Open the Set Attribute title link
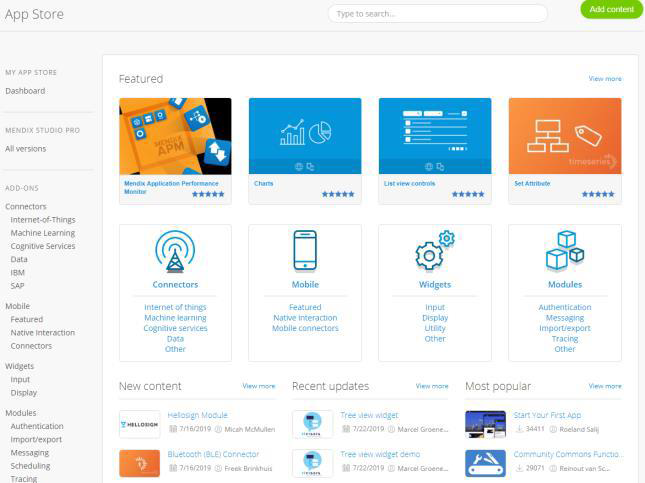Screen dimensions: 645x483 point(532,183)
